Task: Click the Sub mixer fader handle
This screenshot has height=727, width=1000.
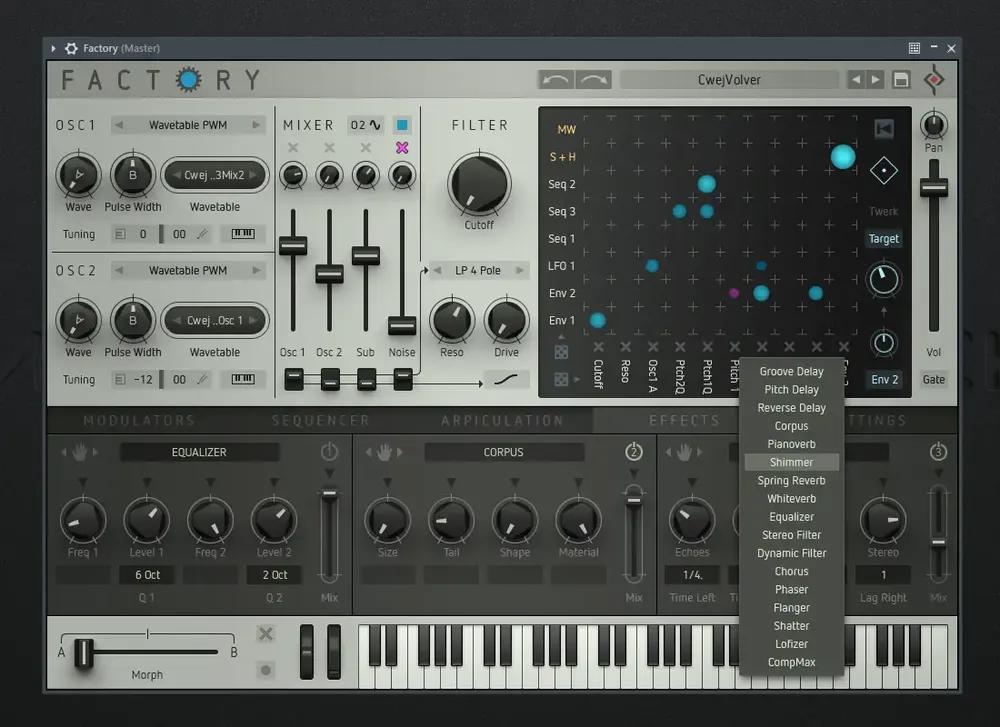Action: [x=365, y=256]
